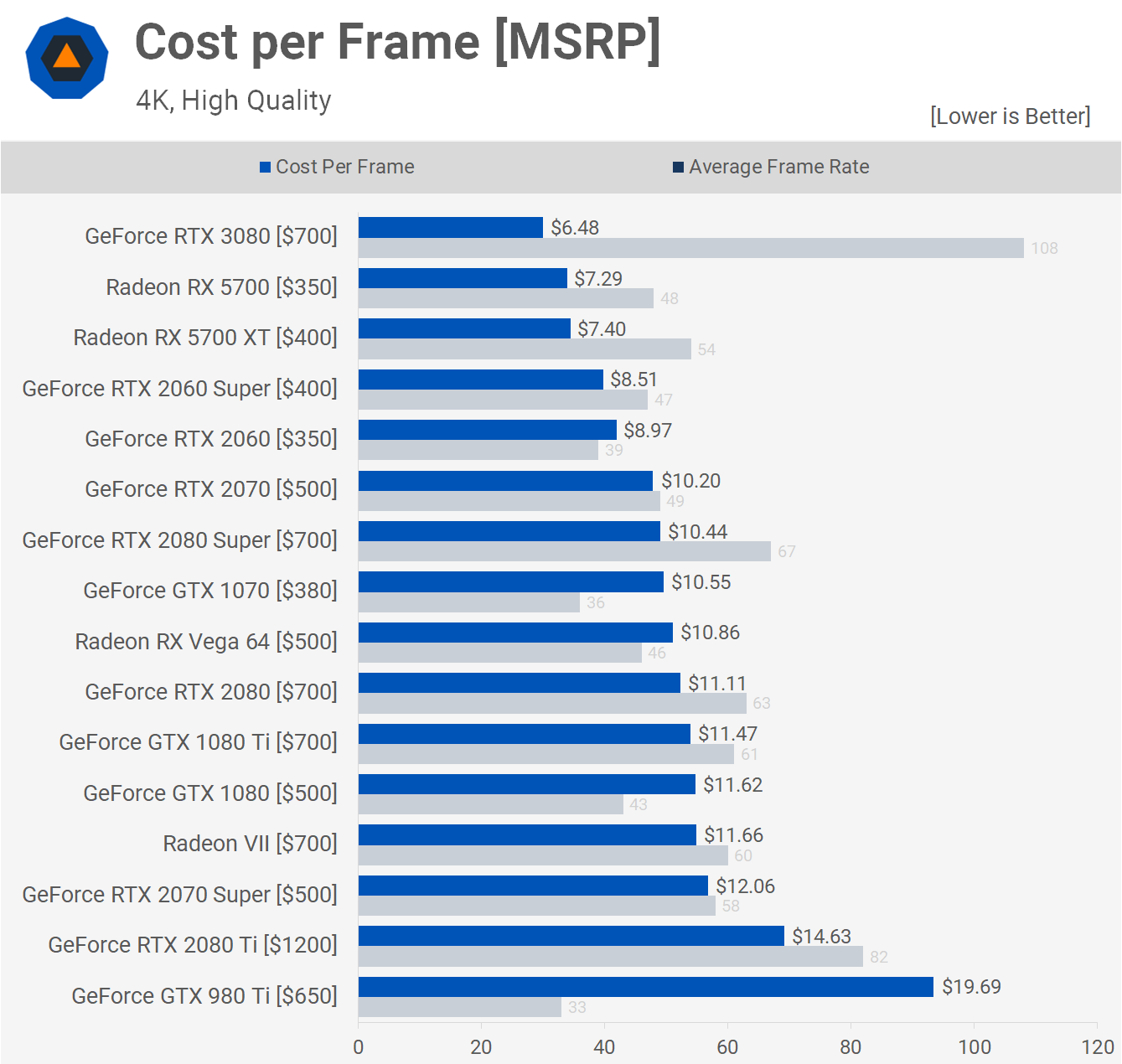Click the $10.86 value label

pyautogui.click(x=710, y=633)
